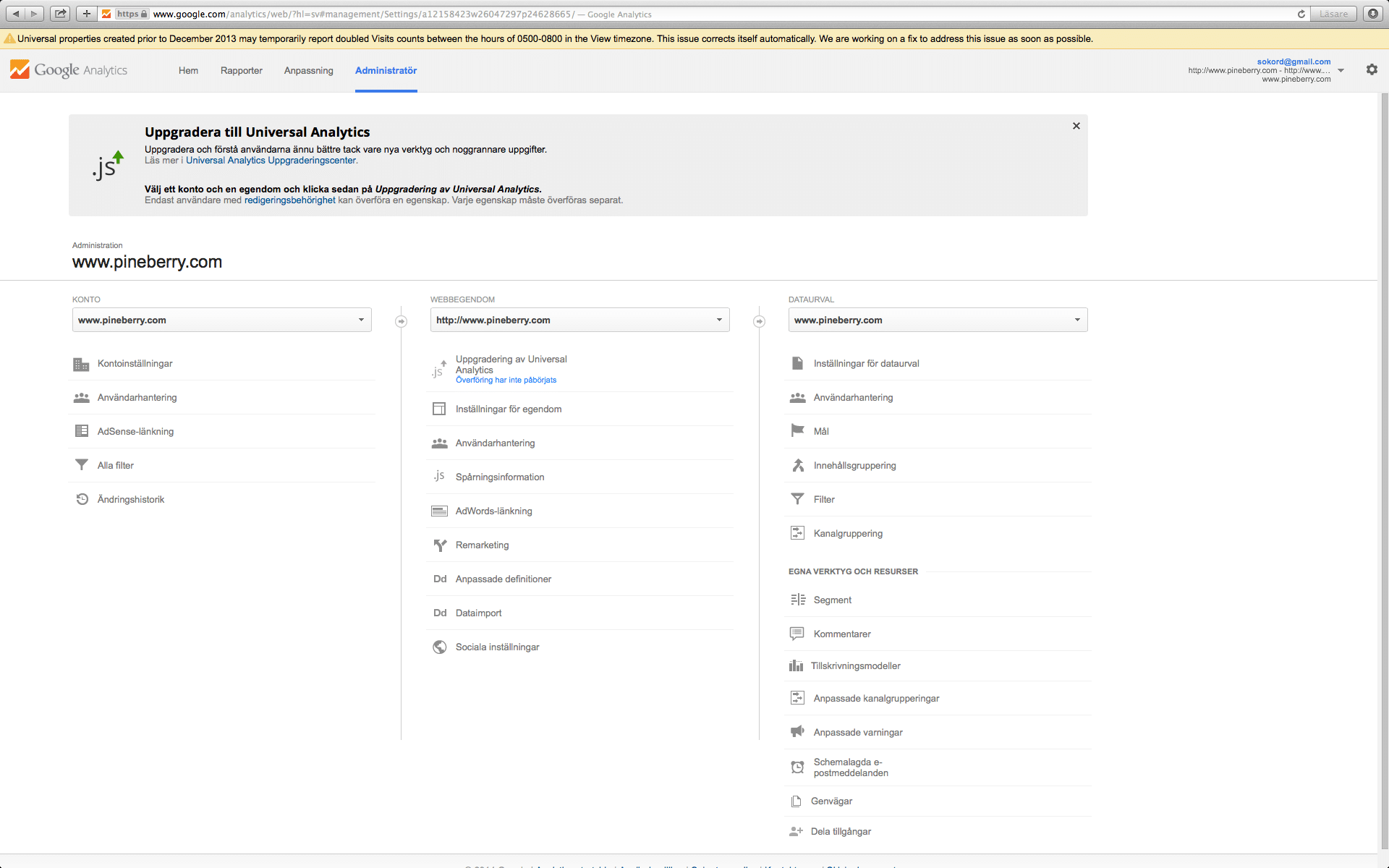Click the Uppgradering av Universal Analytics text link
This screenshot has height=868, width=1389.
click(x=511, y=365)
